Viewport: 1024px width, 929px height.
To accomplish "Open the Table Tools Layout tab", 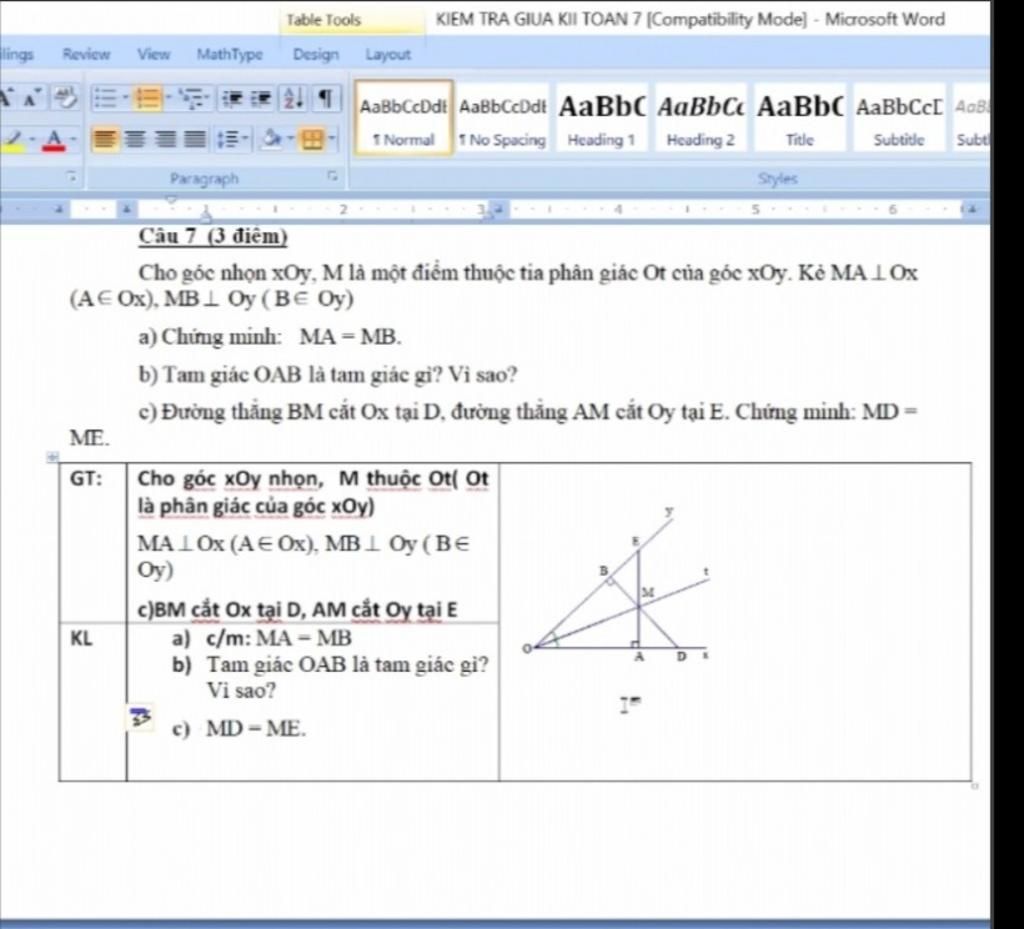I will click(x=388, y=54).
